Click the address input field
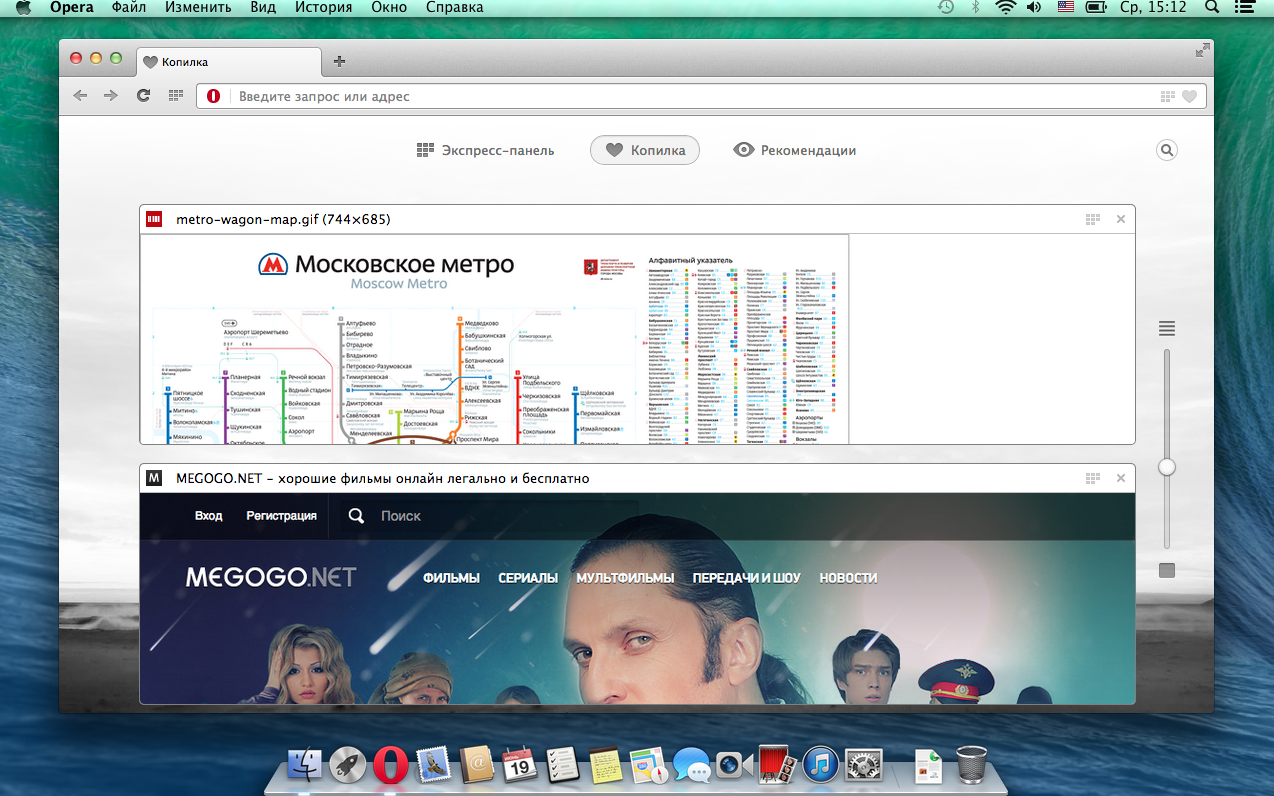 point(690,96)
